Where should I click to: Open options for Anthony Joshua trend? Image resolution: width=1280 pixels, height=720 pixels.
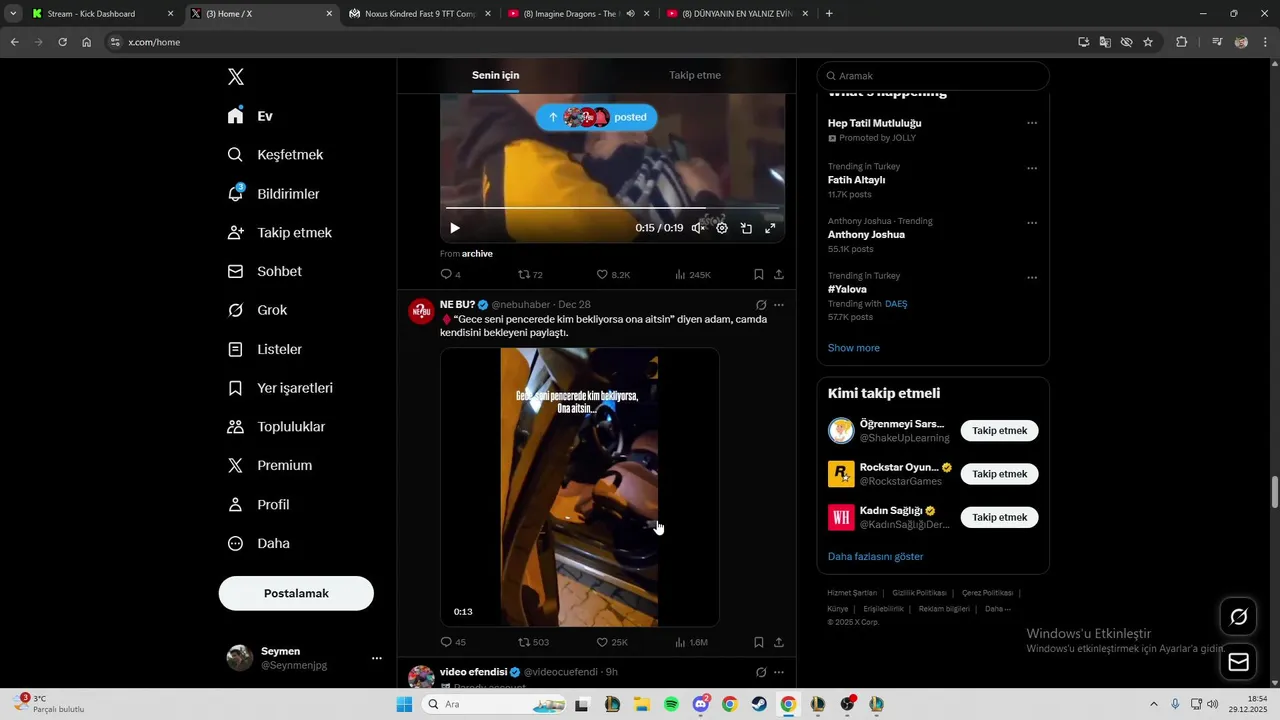point(1032,223)
